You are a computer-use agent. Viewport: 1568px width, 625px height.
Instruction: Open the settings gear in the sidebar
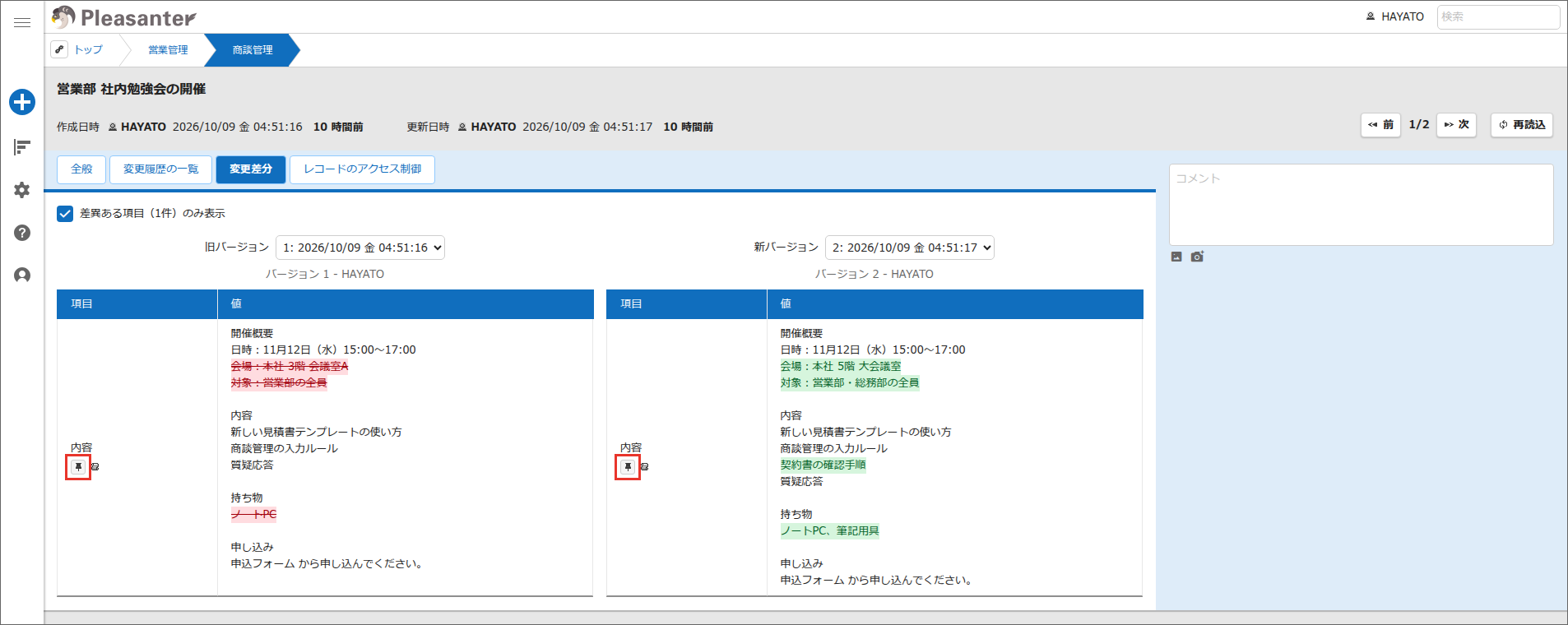22,190
